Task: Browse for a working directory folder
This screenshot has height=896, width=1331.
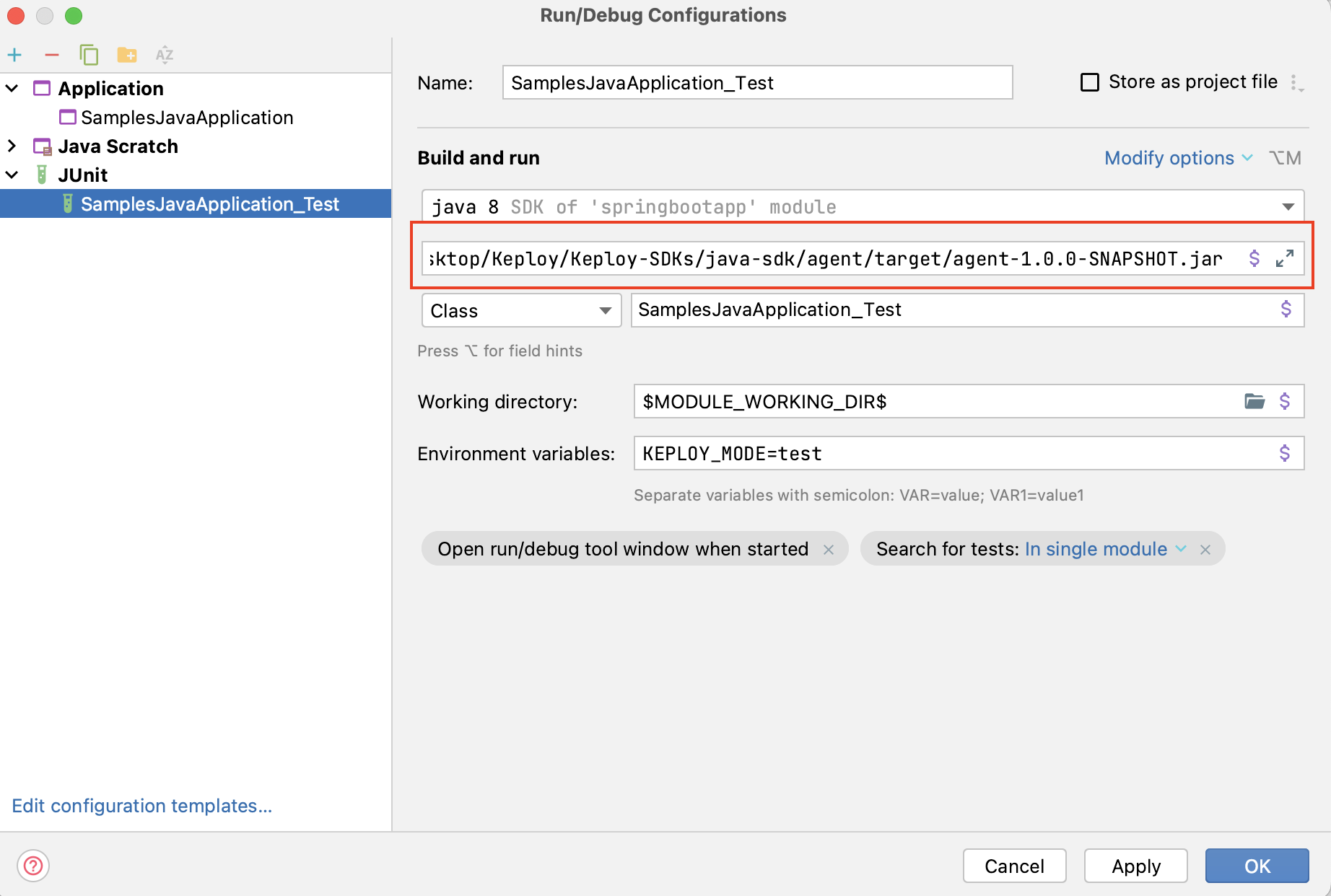Action: (x=1255, y=402)
